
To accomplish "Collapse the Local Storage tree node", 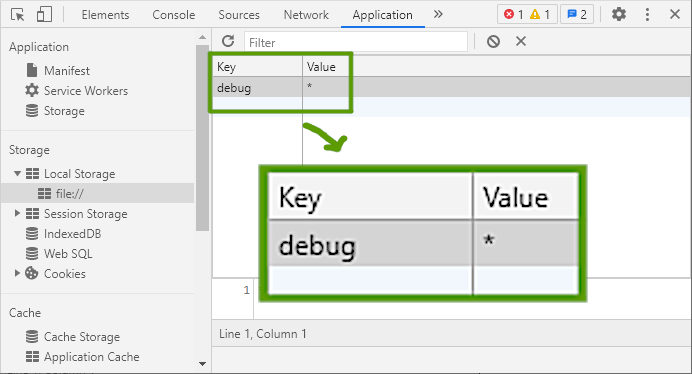I will [17, 174].
